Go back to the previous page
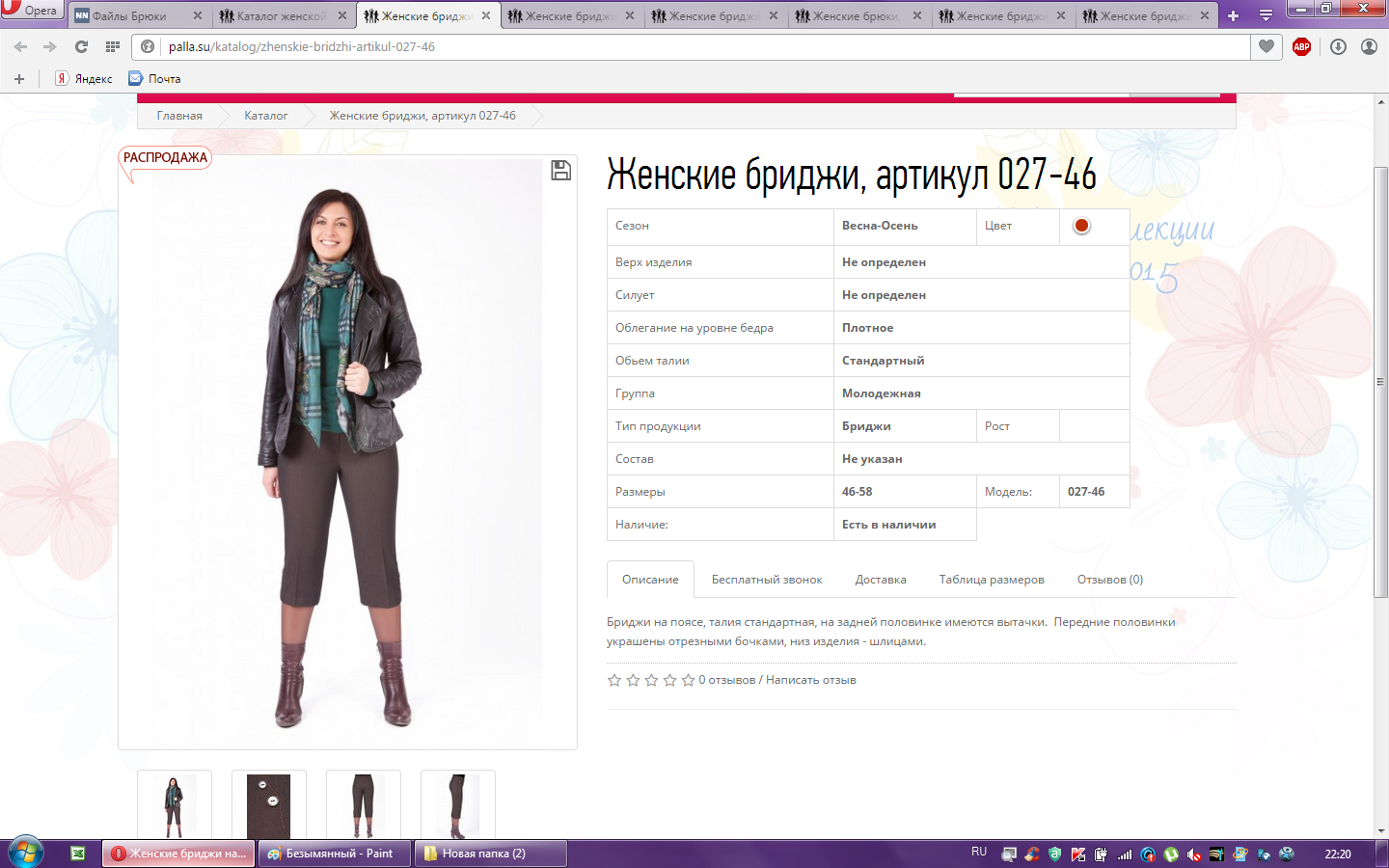Image resolution: width=1389 pixels, height=868 pixels. pos(21,46)
